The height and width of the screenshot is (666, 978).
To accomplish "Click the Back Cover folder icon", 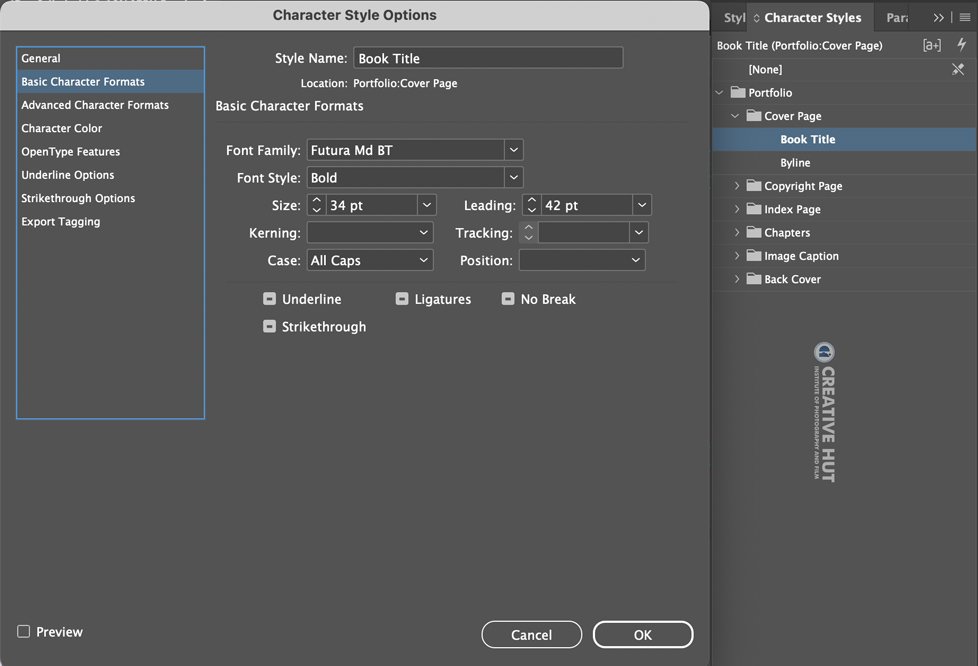I will pos(754,279).
